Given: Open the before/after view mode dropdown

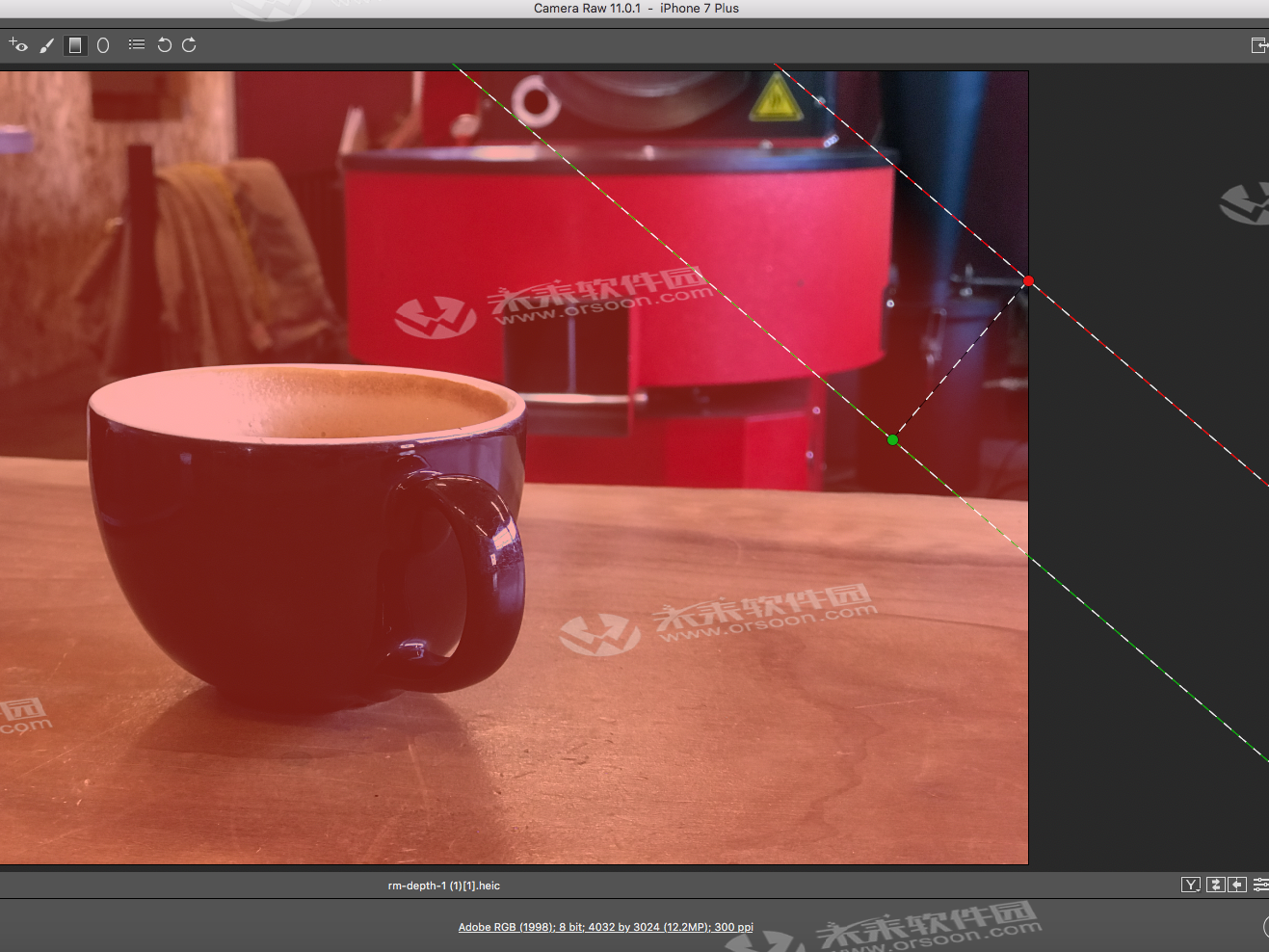Looking at the screenshot, I should pyautogui.click(x=1198, y=889).
